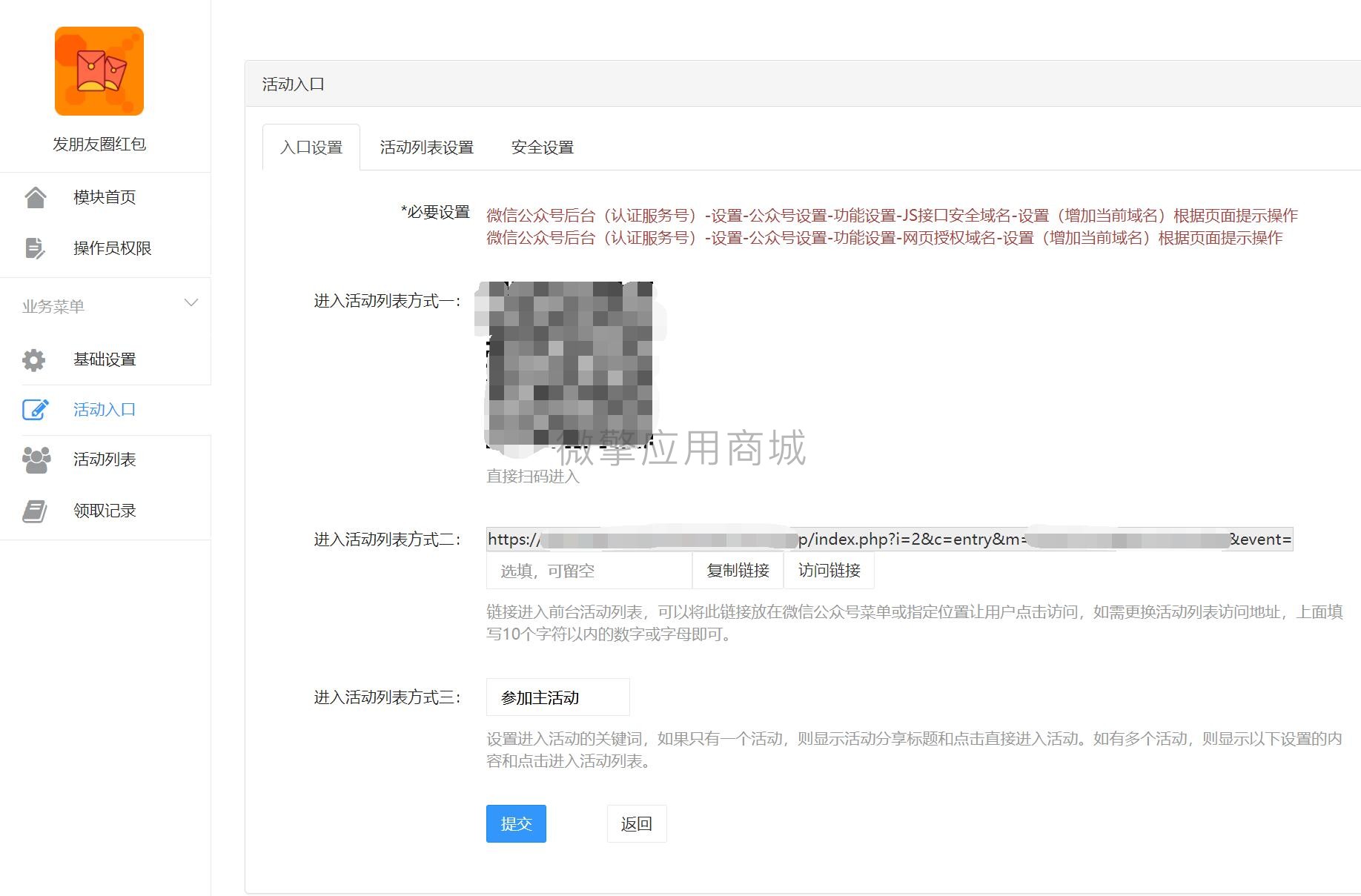Click the 直接扫码进入 hint text
The image size is (1361, 896).
pyautogui.click(x=533, y=477)
